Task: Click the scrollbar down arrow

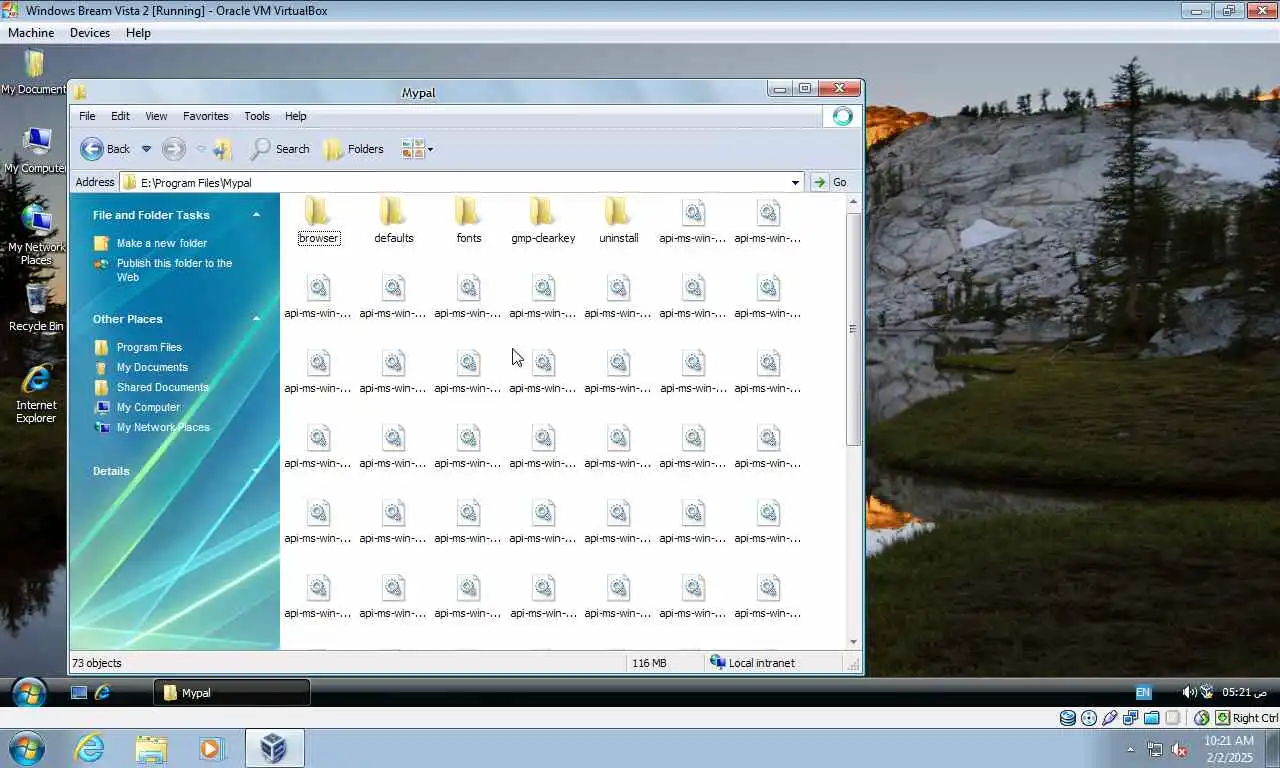Action: [x=853, y=642]
